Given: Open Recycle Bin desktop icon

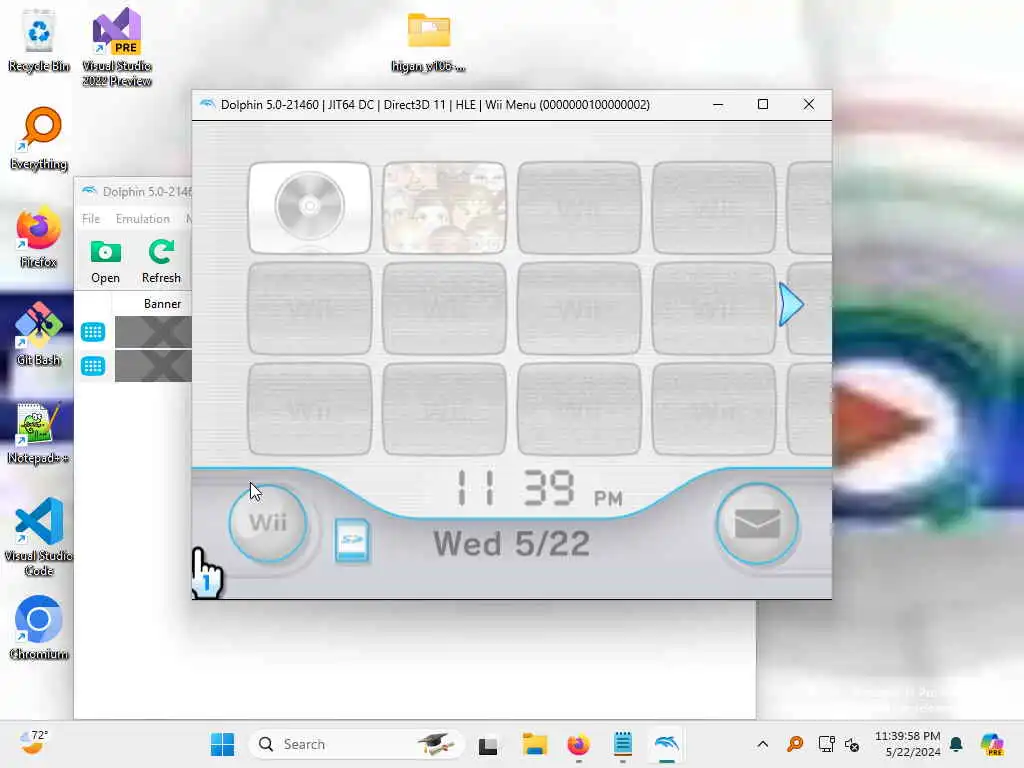Looking at the screenshot, I should click(39, 40).
